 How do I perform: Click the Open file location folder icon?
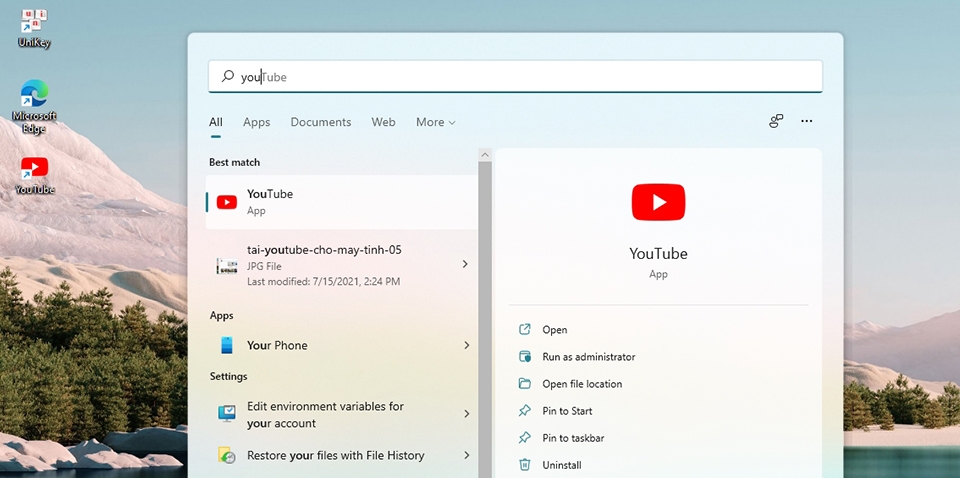(525, 384)
